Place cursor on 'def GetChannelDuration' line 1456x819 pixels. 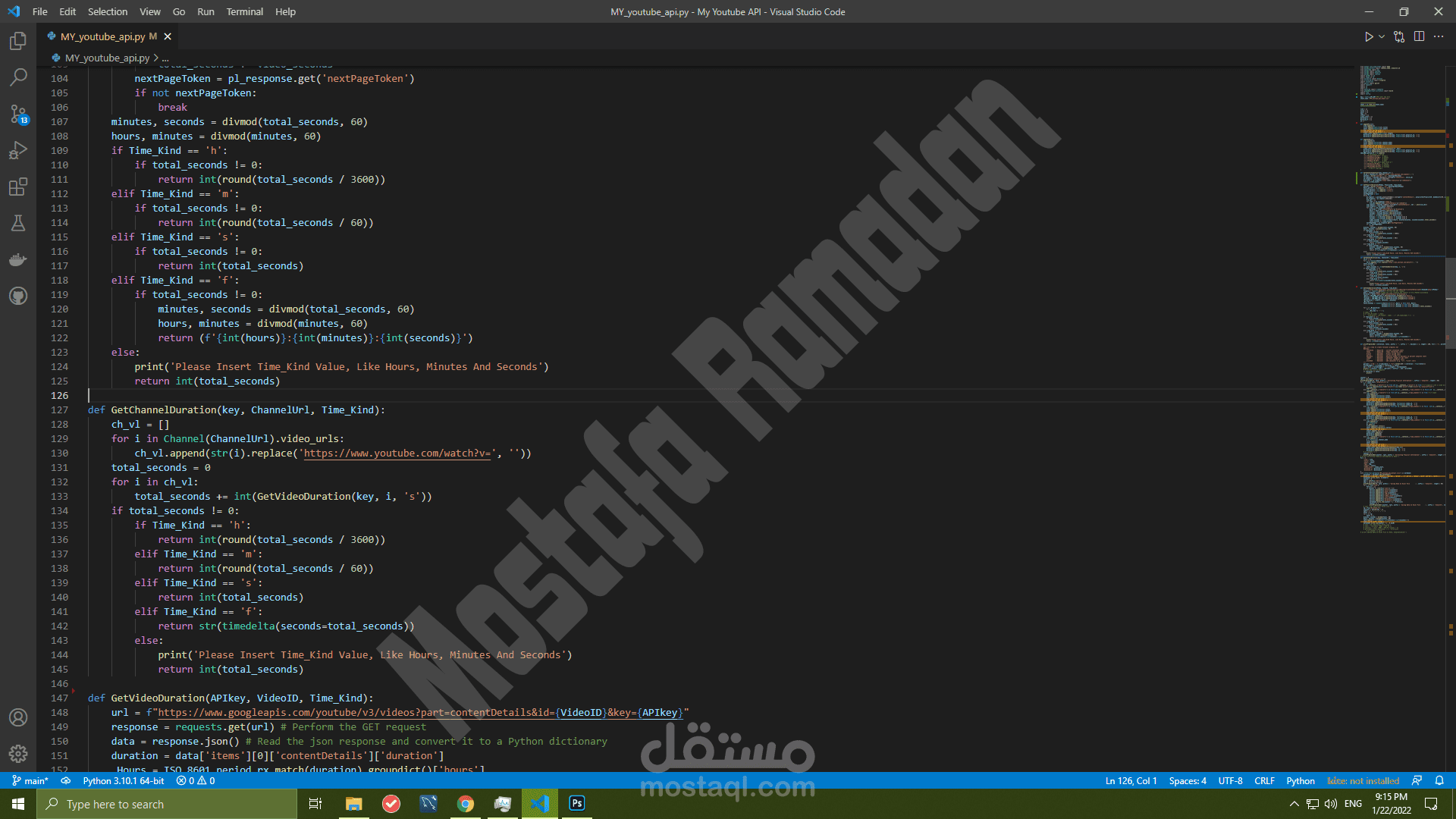[236, 409]
